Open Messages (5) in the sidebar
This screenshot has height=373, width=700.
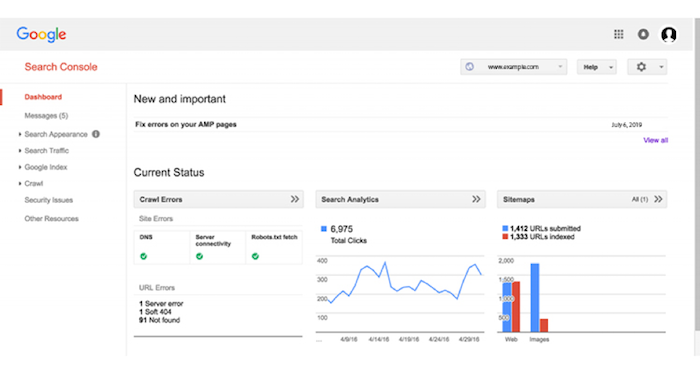pos(46,116)
